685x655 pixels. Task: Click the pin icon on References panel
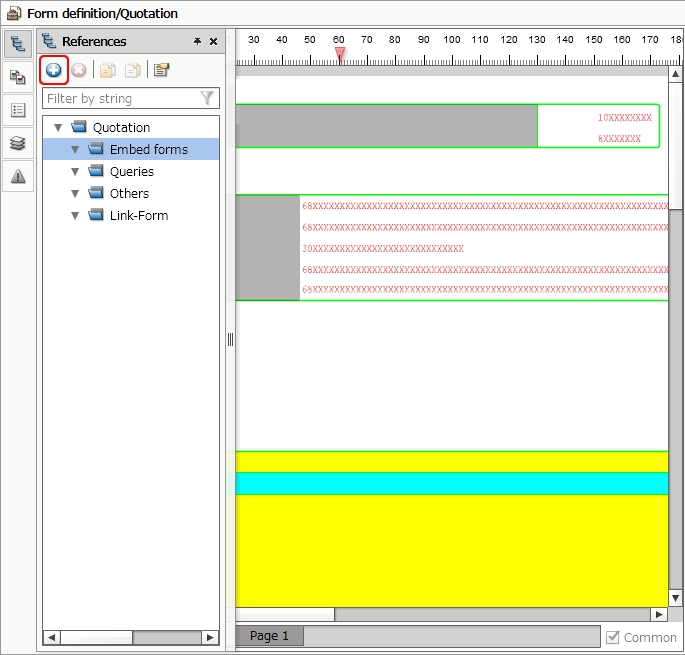pos(197,42)
